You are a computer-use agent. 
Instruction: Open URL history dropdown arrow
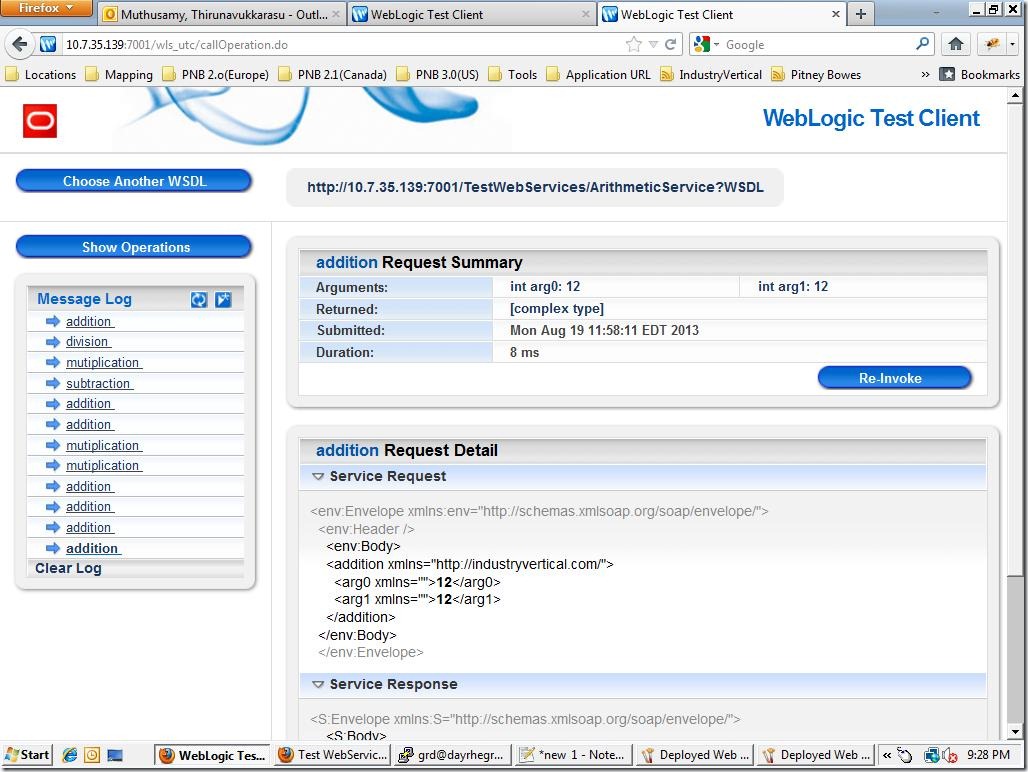[x=653, y=45]
